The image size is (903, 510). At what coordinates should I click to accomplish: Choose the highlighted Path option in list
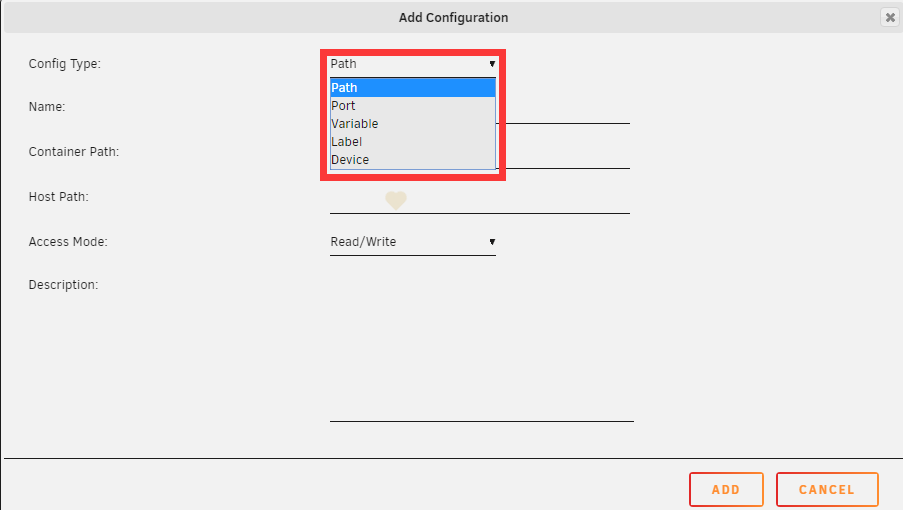coord(412,87)
